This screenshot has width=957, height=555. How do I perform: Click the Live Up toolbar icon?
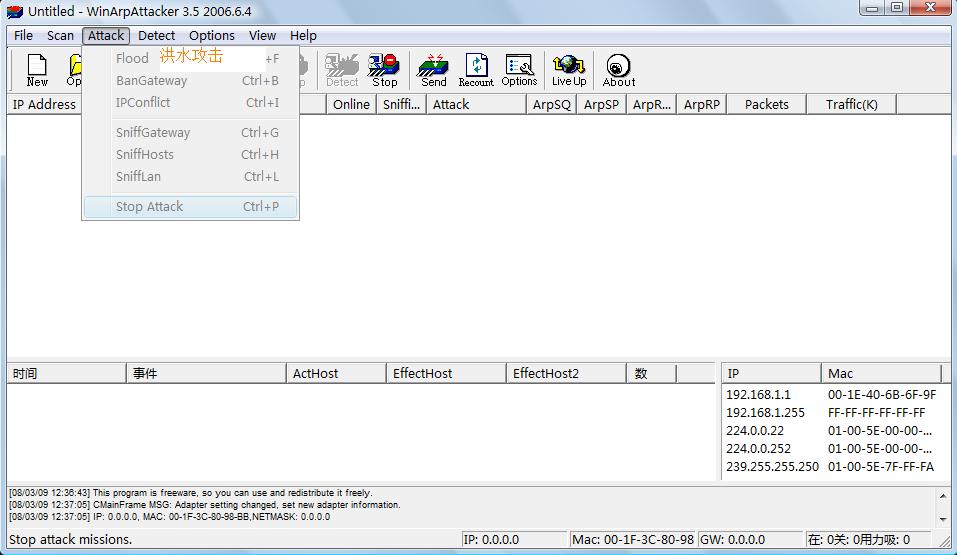569,70
